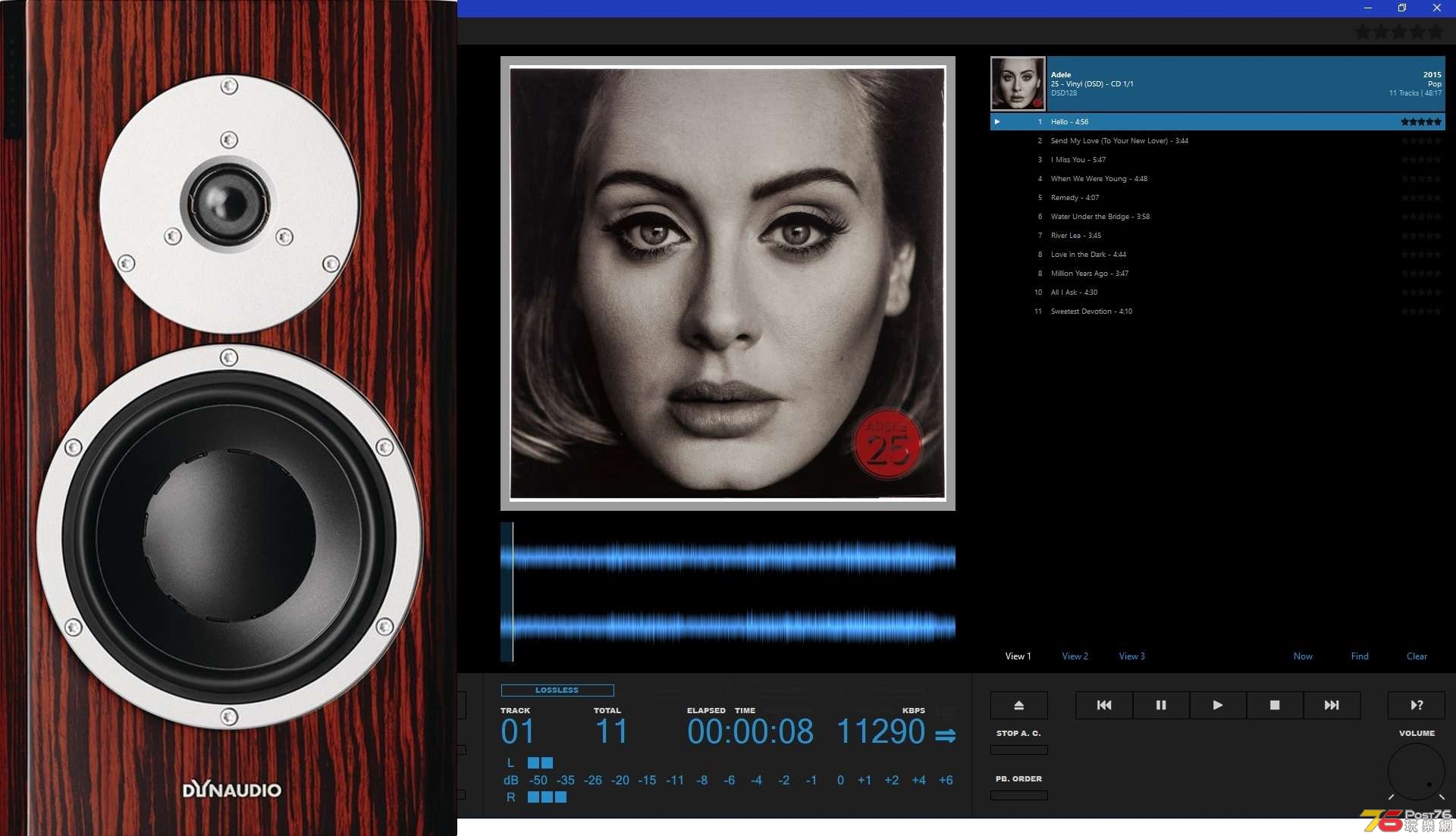Click the track number display 01
1456x836 pixels.
[x=518, y=731]
